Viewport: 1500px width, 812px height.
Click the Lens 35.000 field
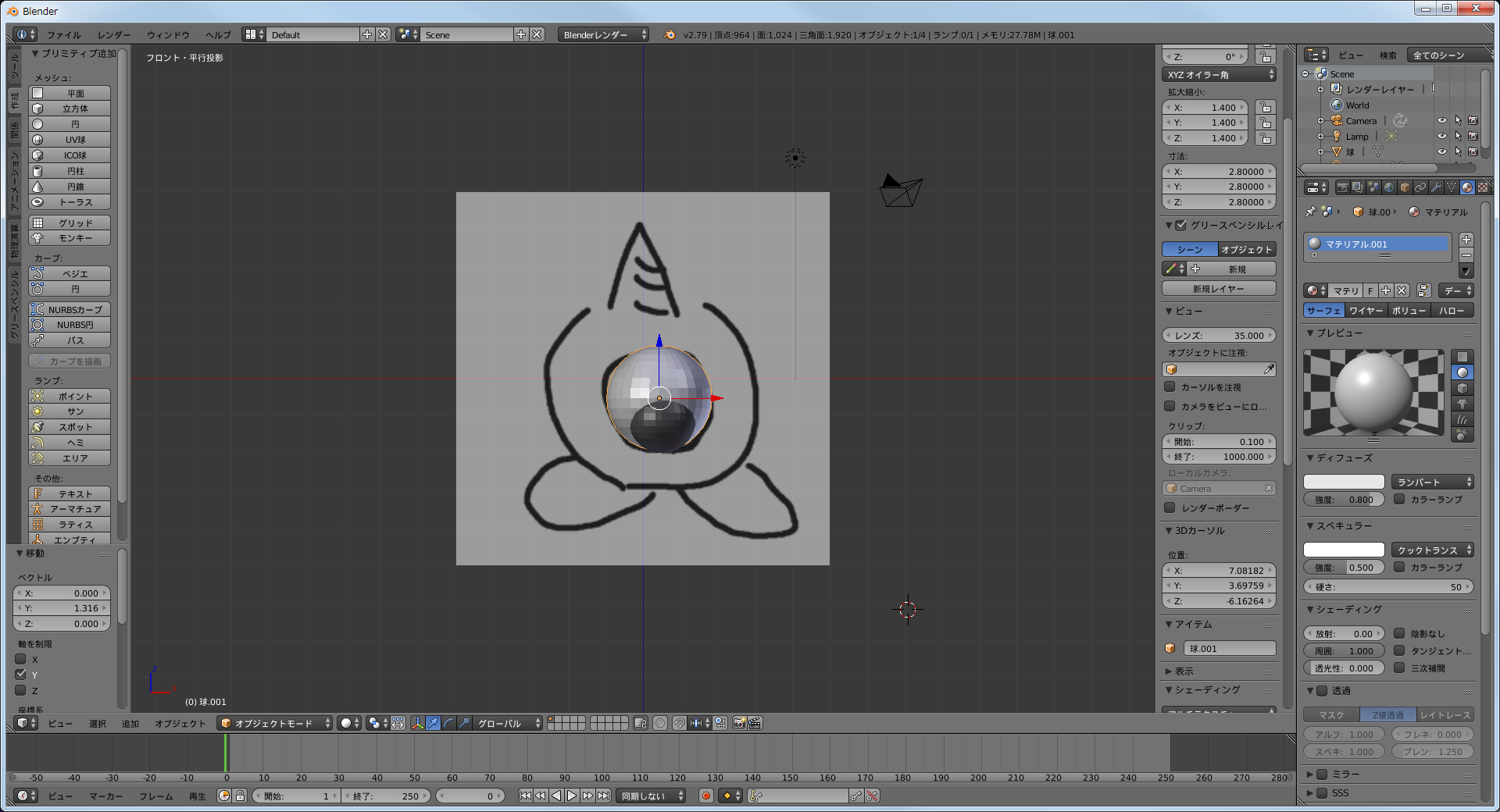click(x=1219, y=336)
